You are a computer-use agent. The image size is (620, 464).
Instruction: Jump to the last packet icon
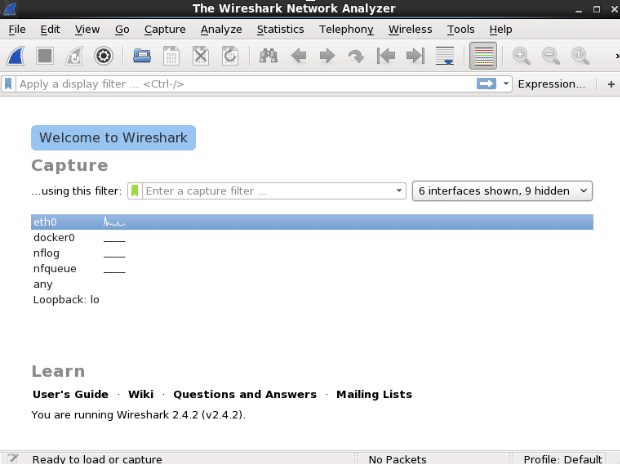pos(415,56)
